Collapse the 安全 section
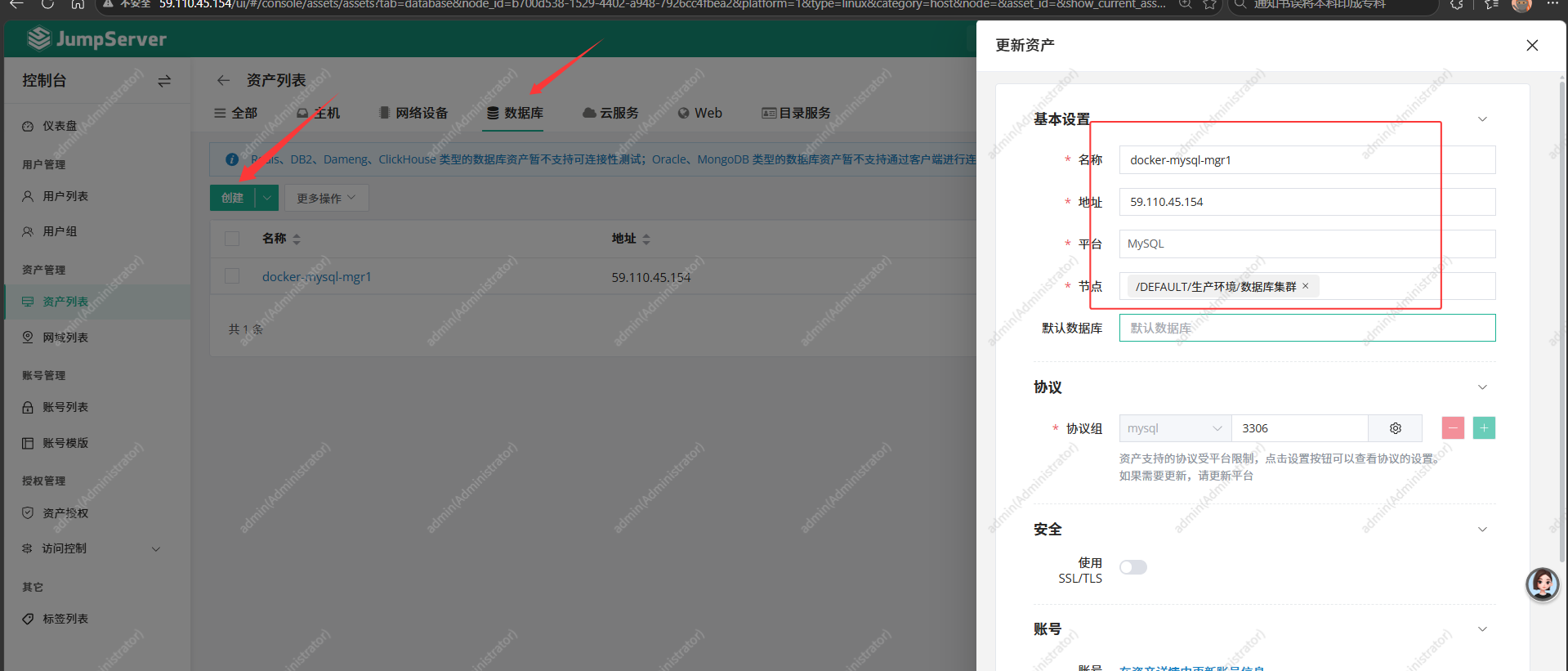 point(1482,530)
